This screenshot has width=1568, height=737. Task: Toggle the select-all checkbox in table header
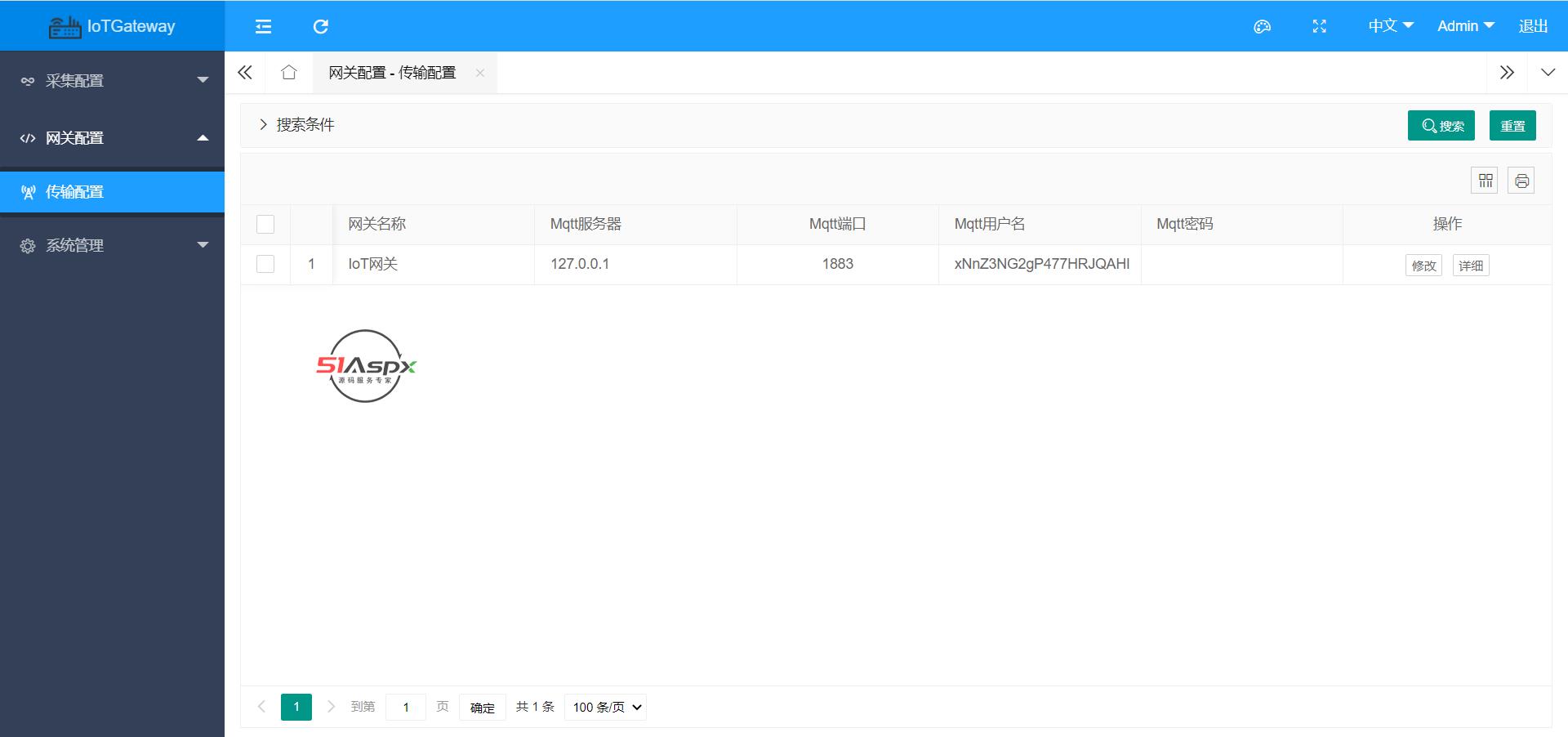click(265, 224)
